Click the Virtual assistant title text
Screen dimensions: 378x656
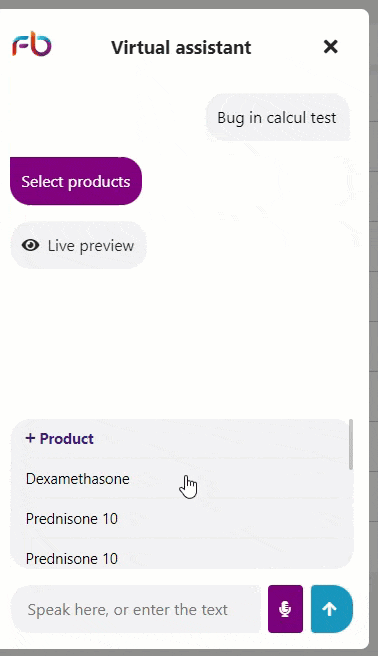point(181,47)
